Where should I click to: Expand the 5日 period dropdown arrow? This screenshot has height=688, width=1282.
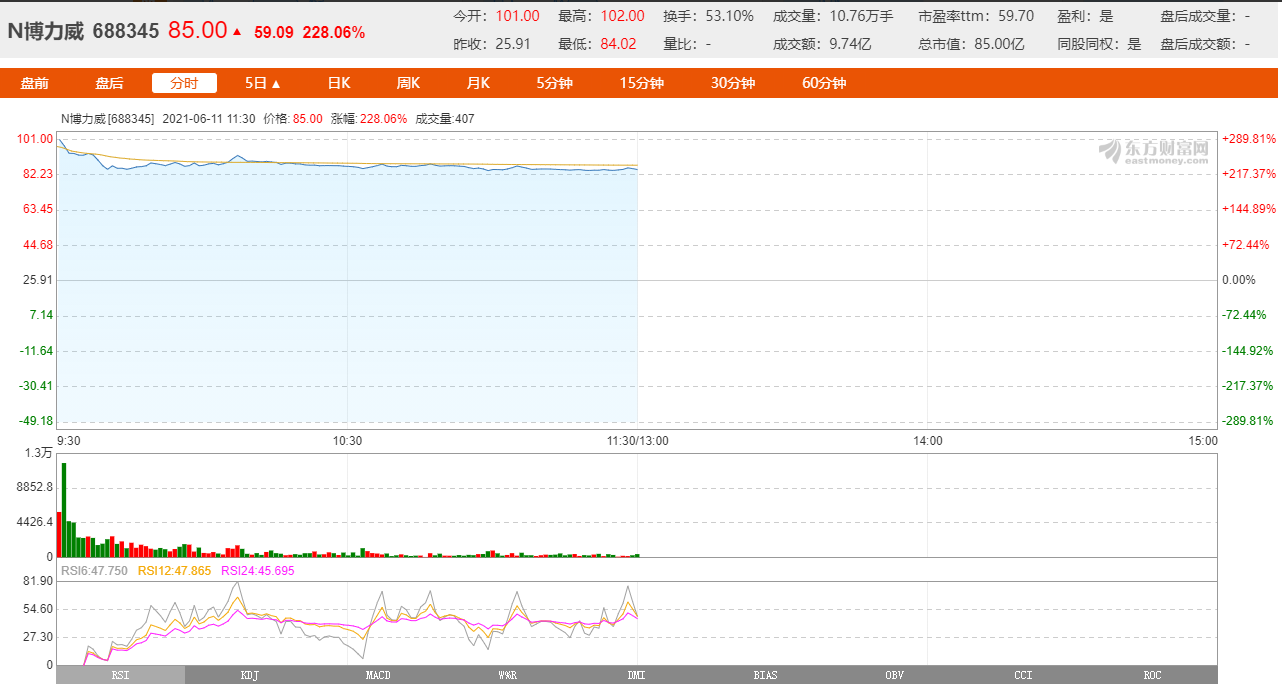click(x=276, y=84)
